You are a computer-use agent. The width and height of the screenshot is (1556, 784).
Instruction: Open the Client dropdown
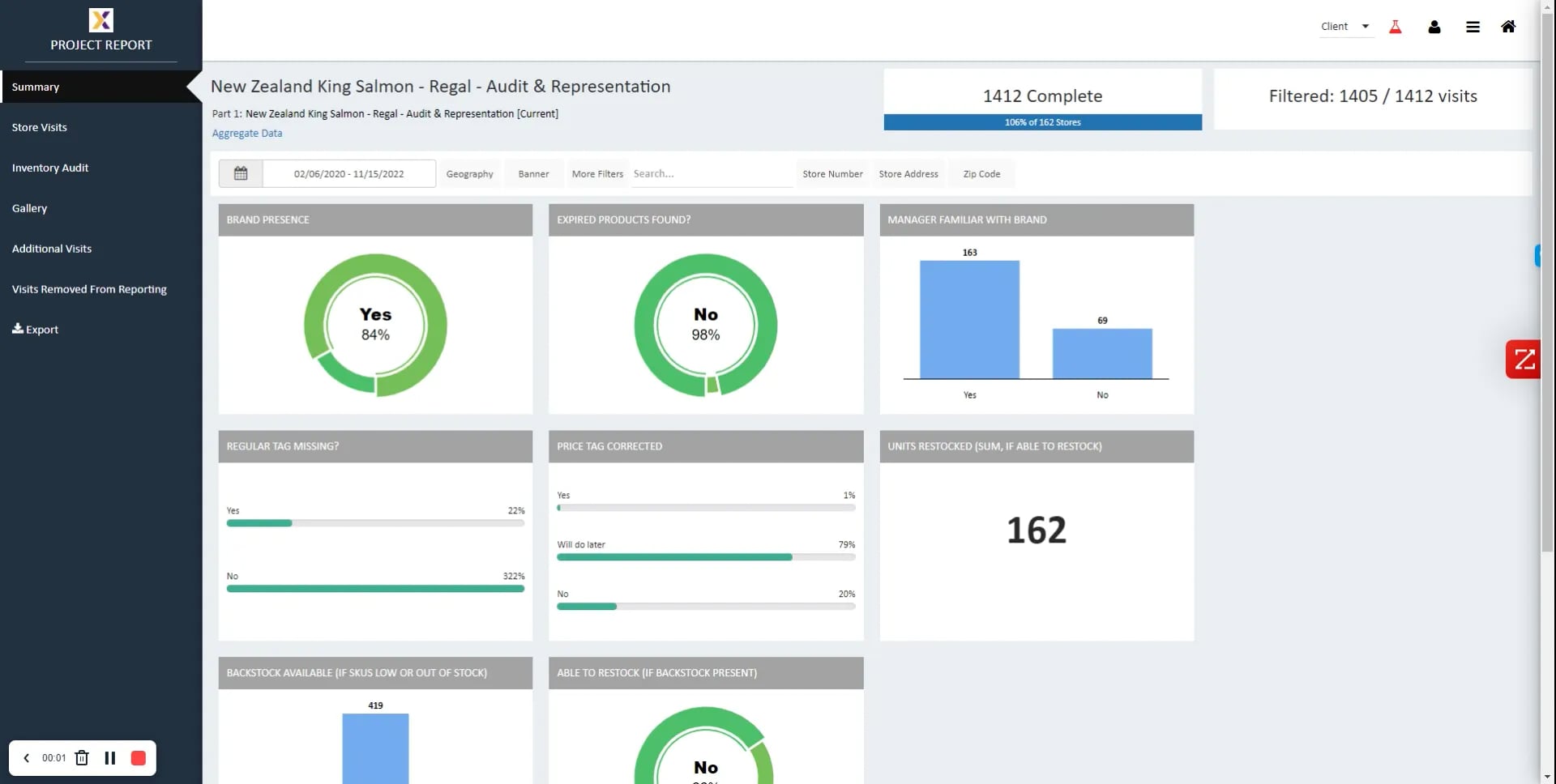point(1345,27)
